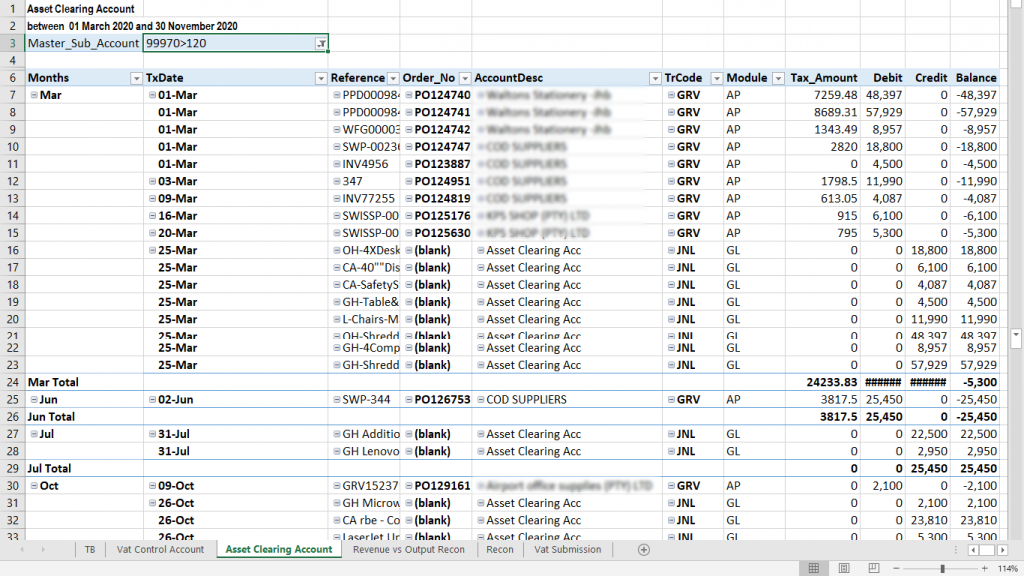
Task: Collapse the INV4956 reference group
Action: (337, 165)
